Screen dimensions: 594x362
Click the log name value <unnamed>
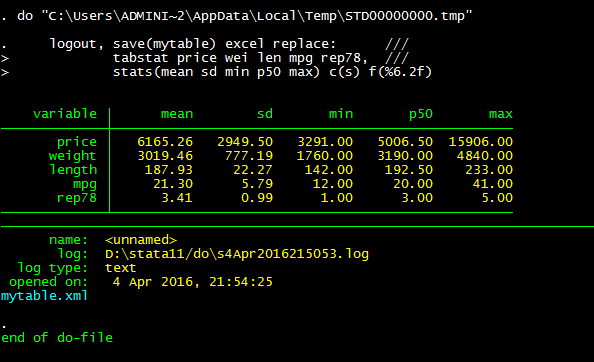coord(141,240)
